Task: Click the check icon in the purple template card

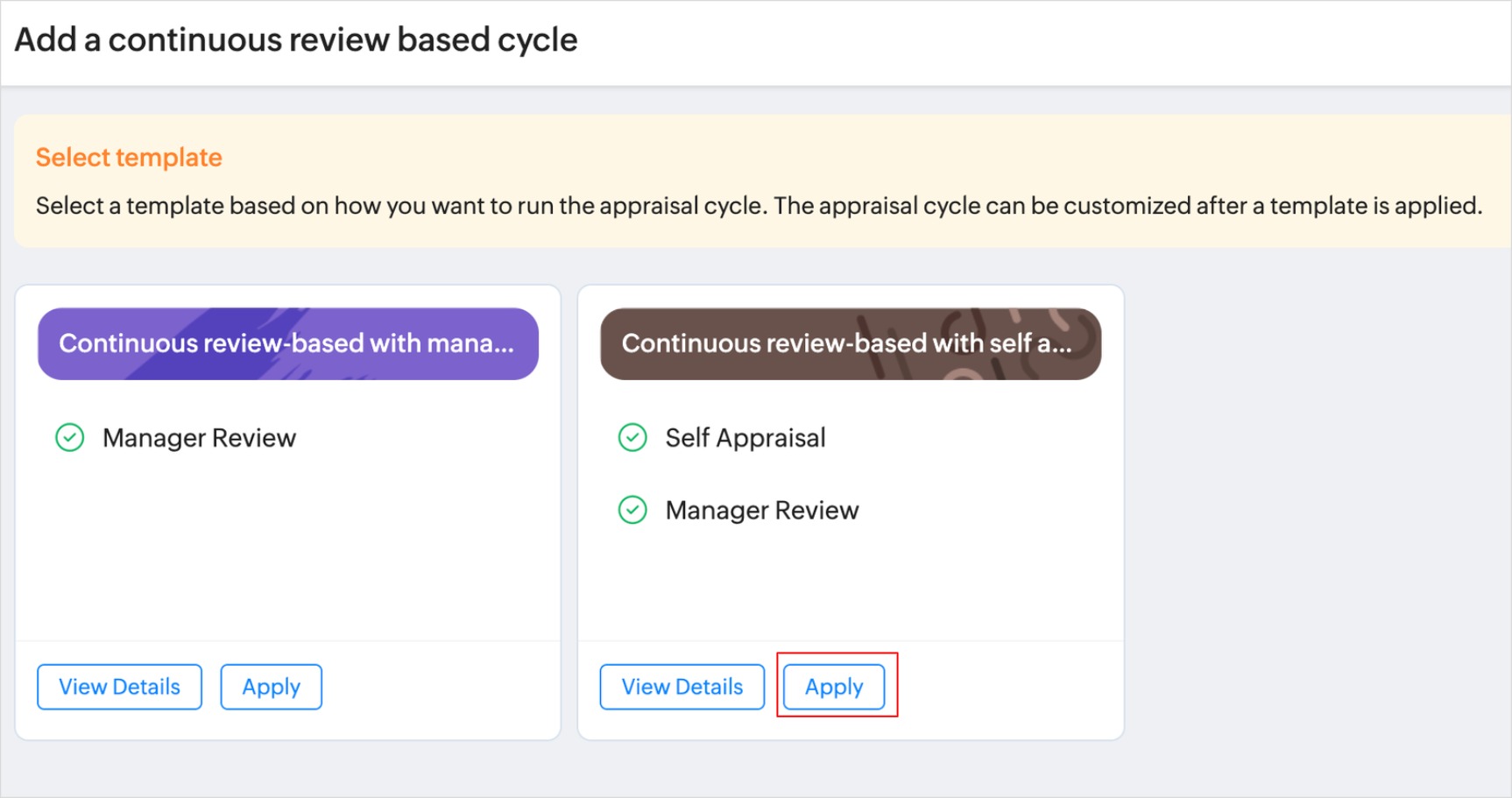Action: point(70,437)
